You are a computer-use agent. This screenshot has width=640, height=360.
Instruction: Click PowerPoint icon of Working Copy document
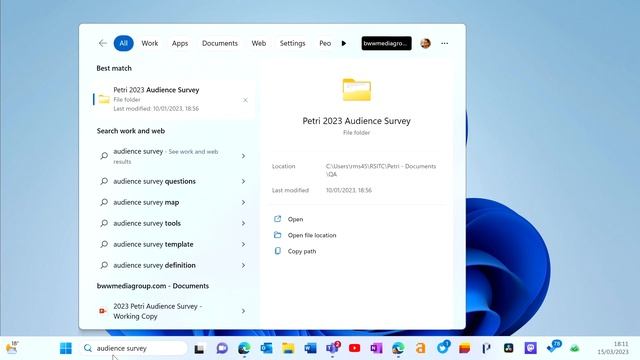point(103,311)
